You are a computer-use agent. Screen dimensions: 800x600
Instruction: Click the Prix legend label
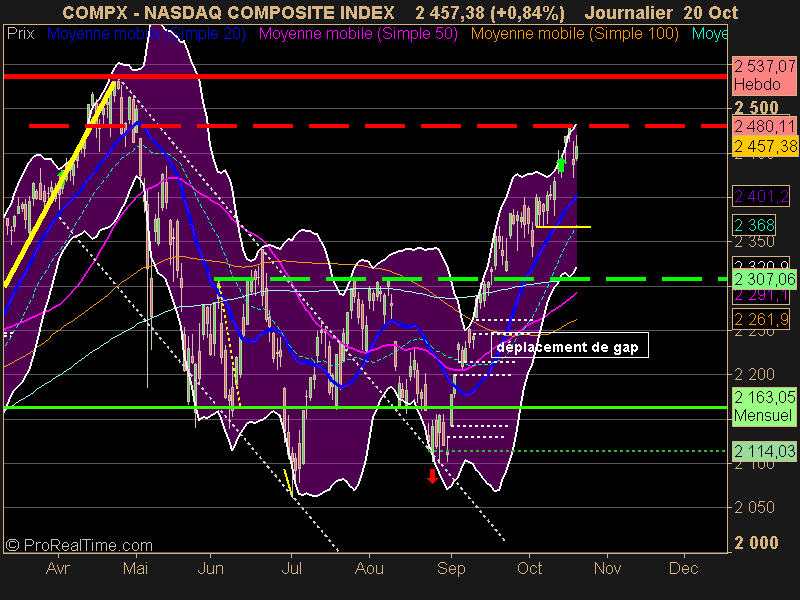(20, 34)
